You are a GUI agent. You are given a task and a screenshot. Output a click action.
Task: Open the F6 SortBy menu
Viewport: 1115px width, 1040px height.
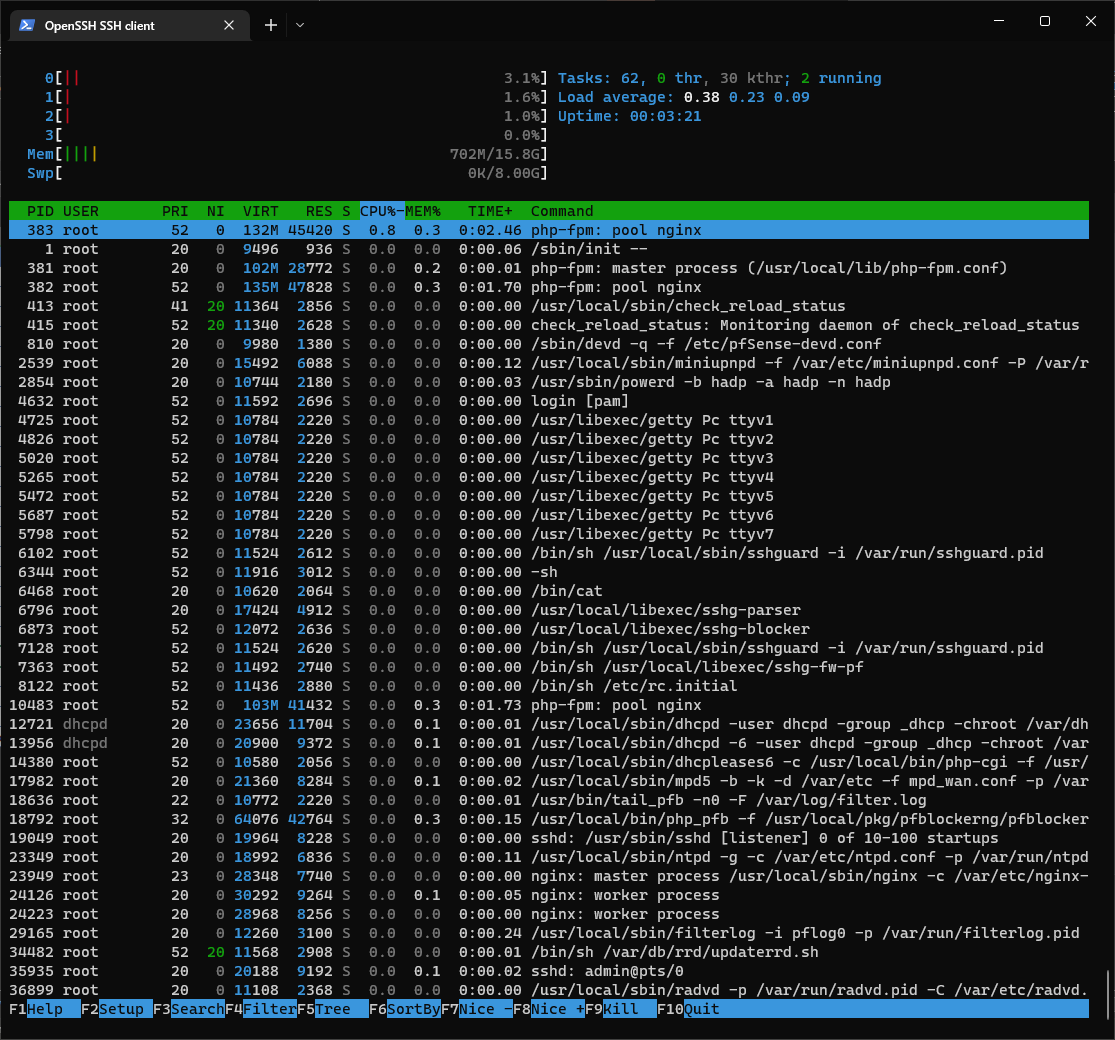pos(405,1009)
